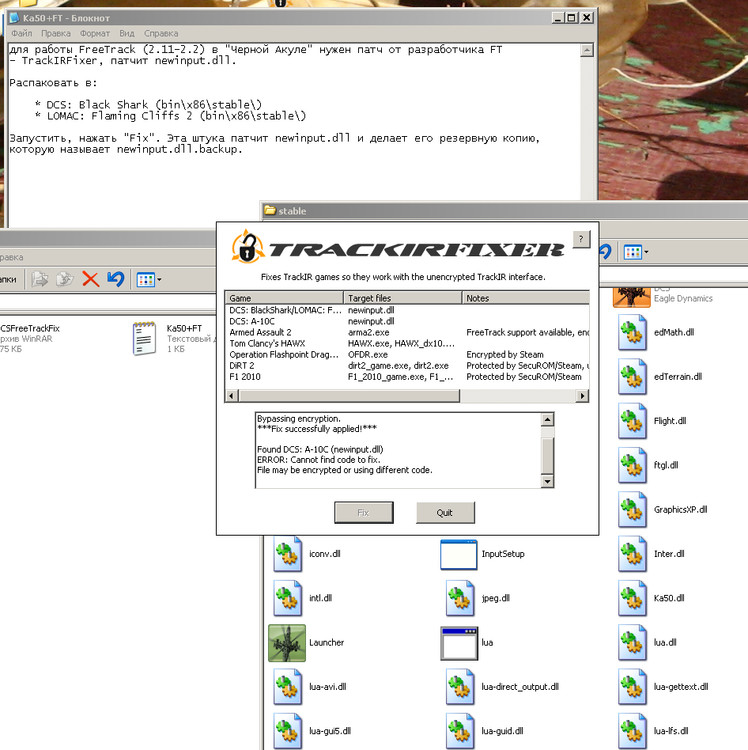The image size is (748, 750).
Task: Click the game list horizontal scrollbar thumb
Action: pos(349,396)
